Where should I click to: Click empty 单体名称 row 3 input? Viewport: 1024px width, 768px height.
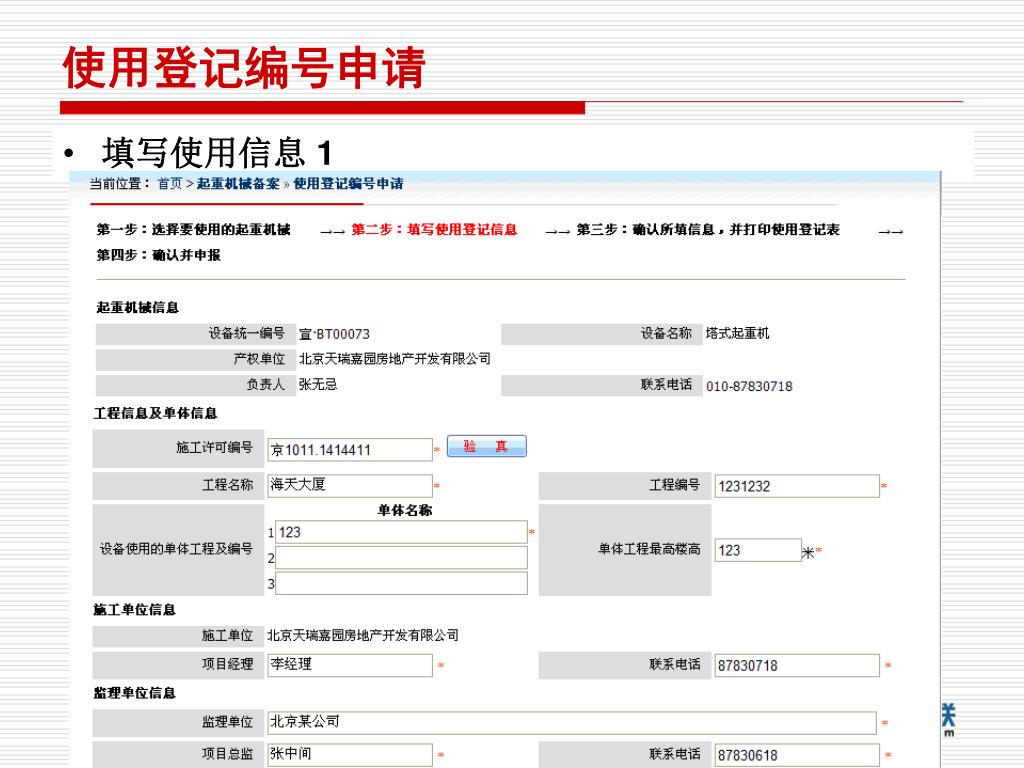pos(401,584)
